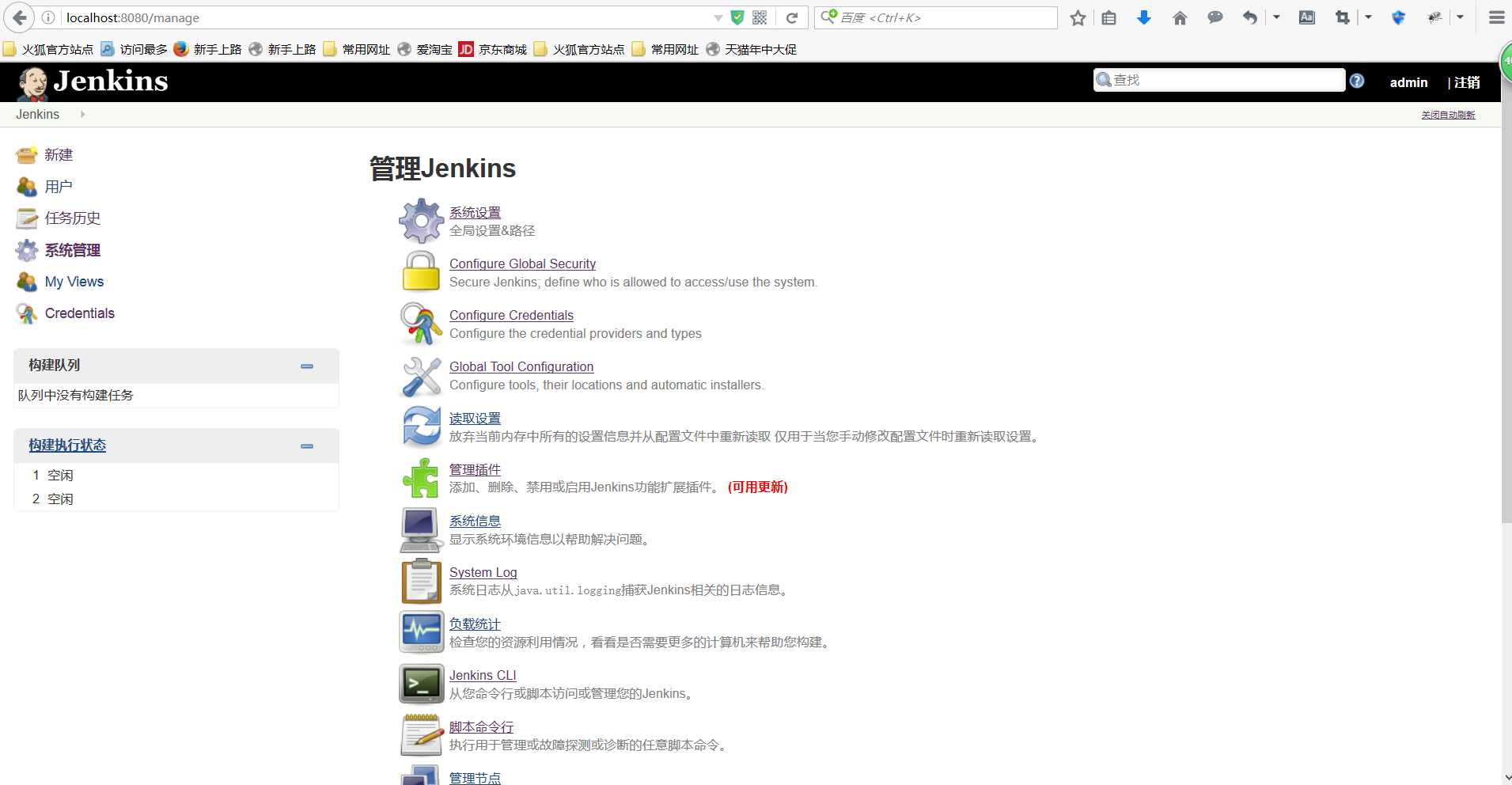
Task: Open the browser hamburger menu
Action: point(1496,17)
